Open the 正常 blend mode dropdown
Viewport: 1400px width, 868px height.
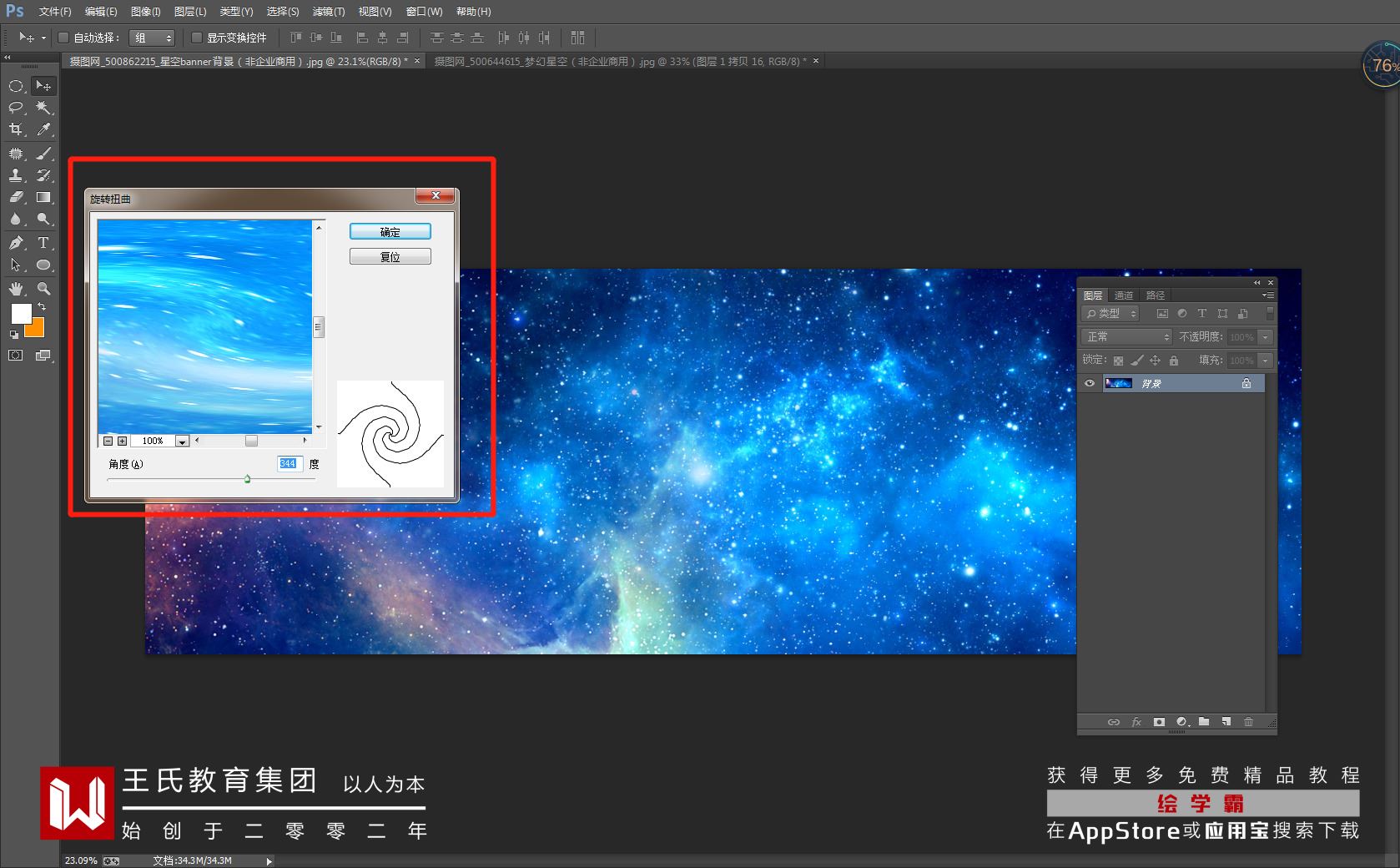pos(1127,337)
